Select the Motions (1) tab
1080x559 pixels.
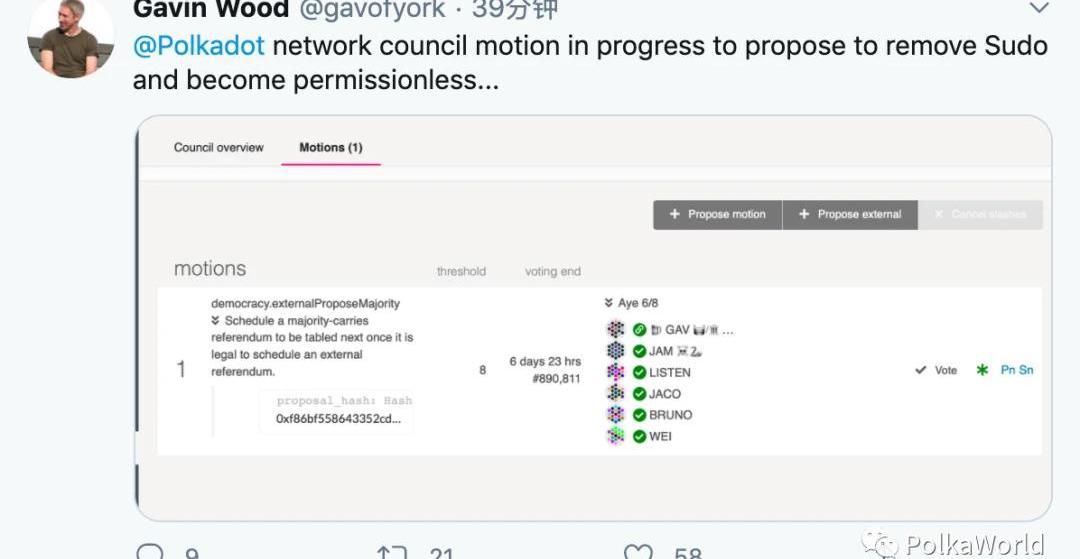[x=331, y=147]
